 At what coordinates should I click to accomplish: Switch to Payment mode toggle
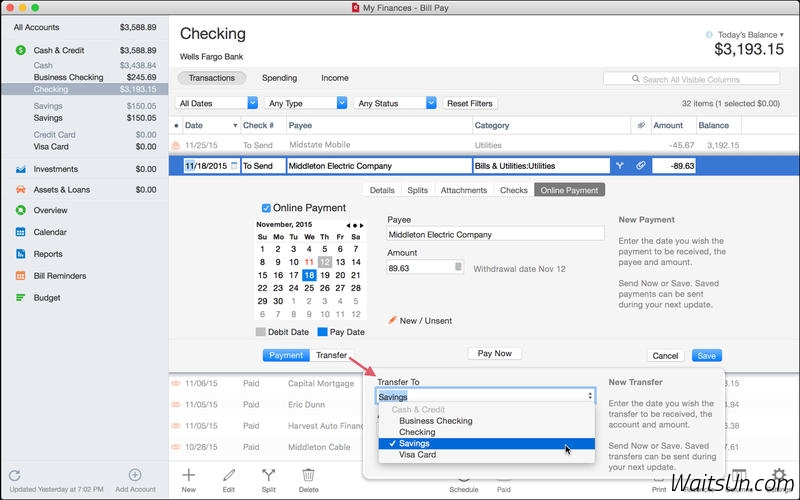[286, 355]
